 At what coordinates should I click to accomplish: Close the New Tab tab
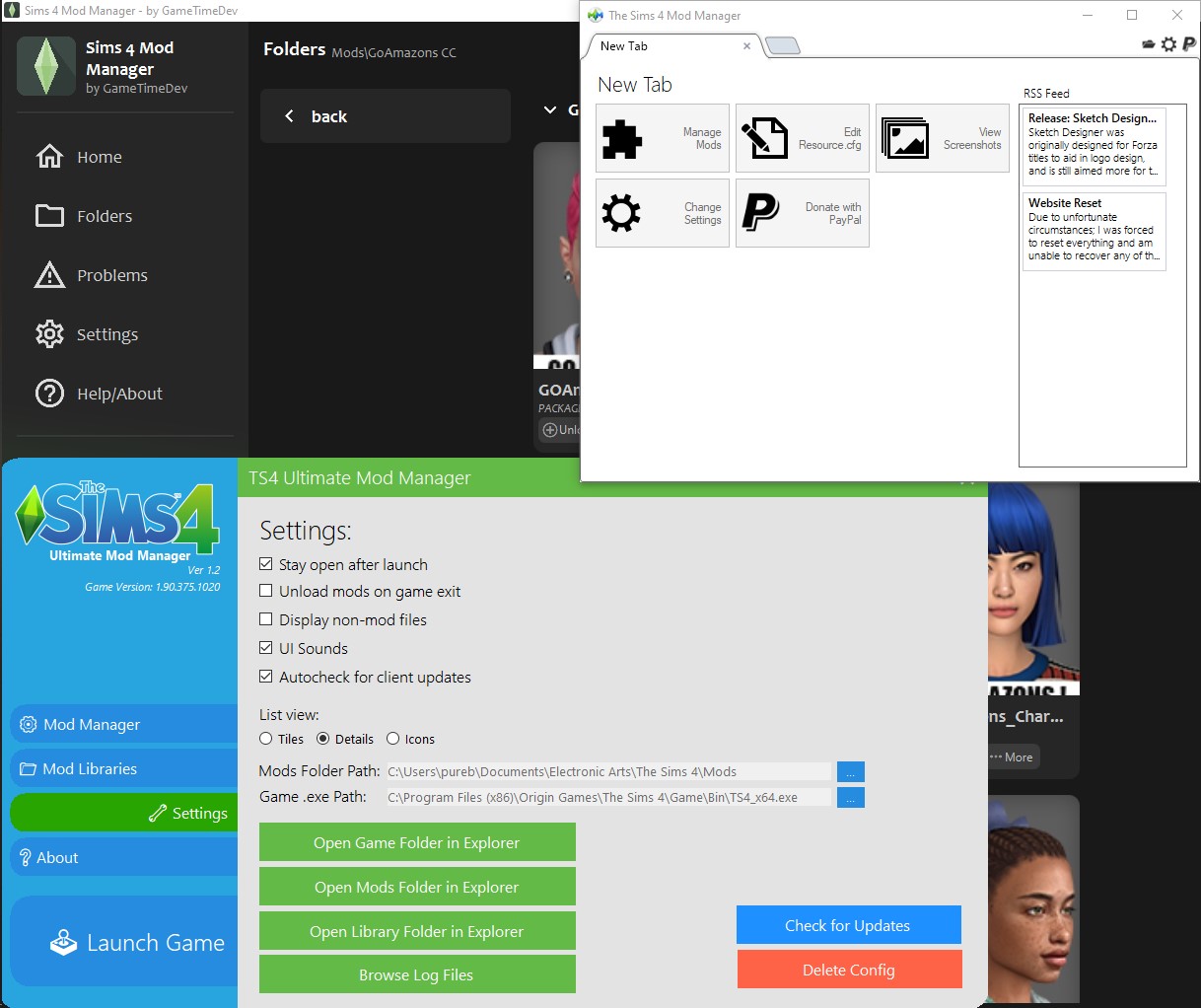pyautogui.click(x=746, y=46)
